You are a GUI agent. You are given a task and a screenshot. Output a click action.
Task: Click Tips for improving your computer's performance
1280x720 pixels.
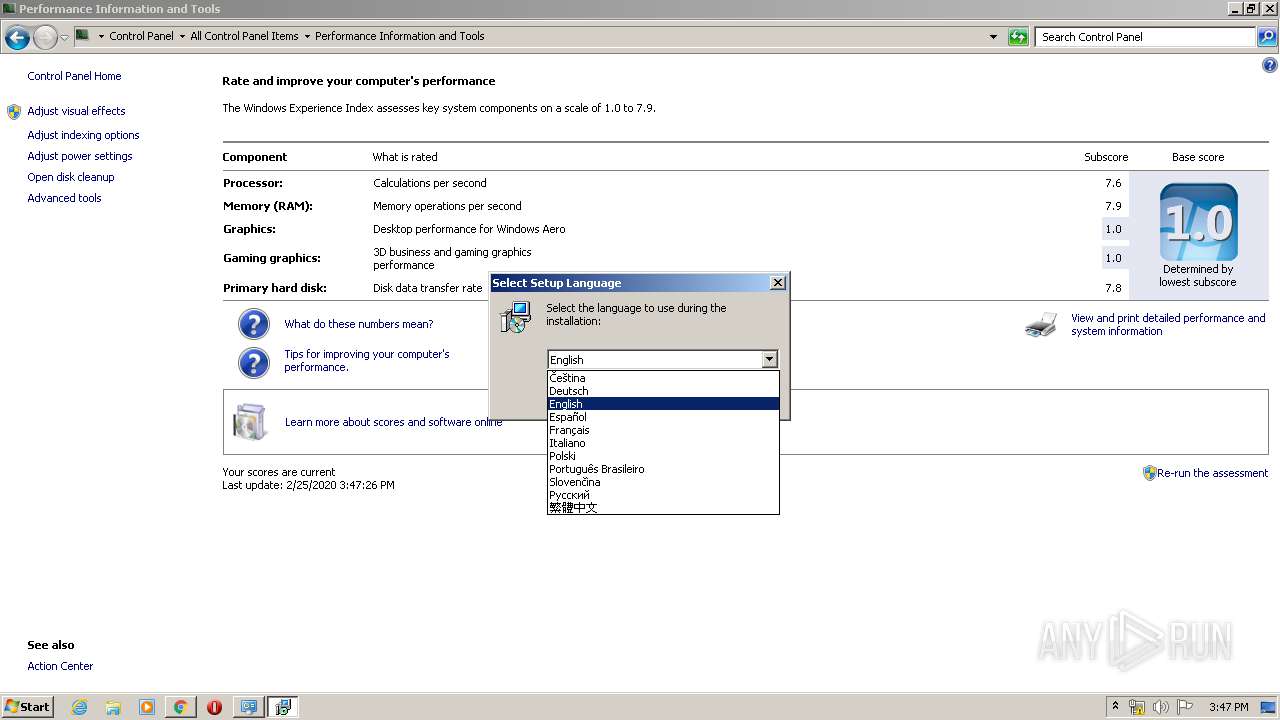point(367,361)
